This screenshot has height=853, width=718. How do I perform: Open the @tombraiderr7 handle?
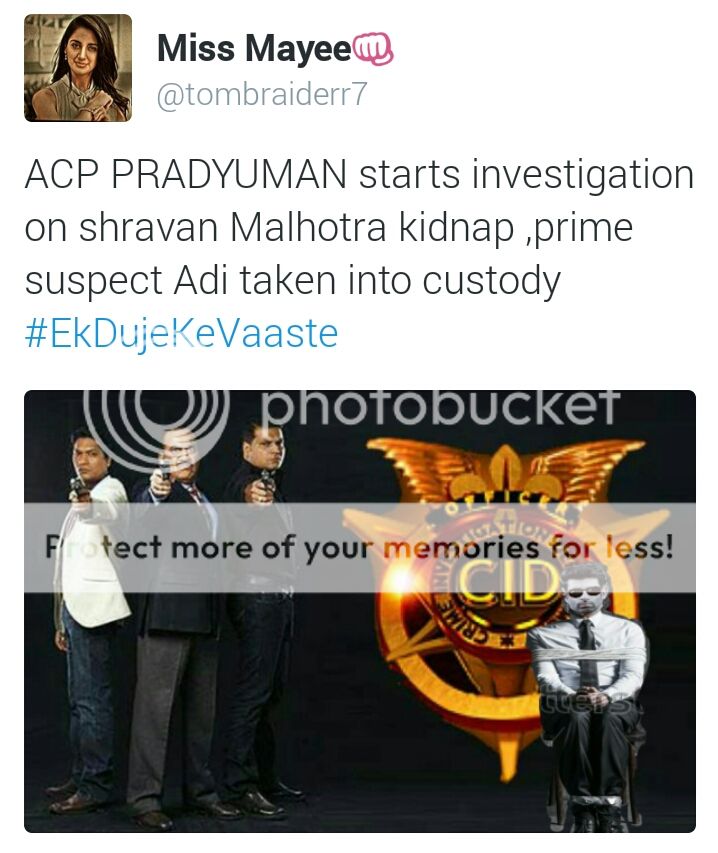point(262,95)
